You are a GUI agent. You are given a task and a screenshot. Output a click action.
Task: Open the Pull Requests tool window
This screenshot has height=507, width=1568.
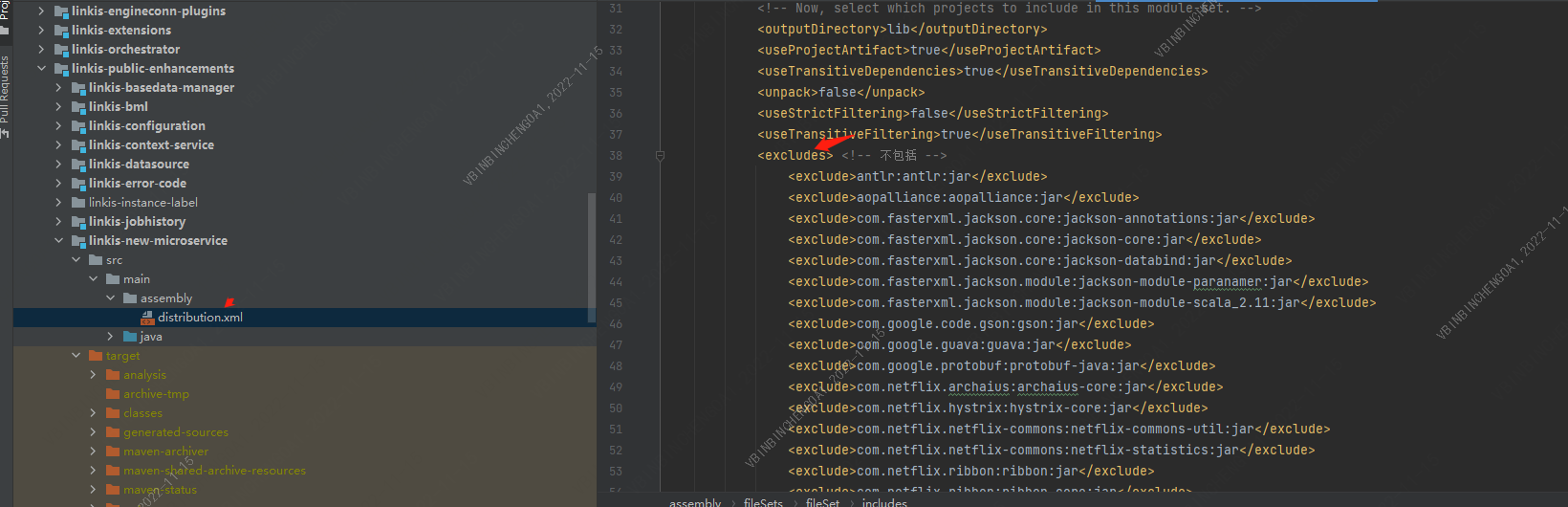click(x=5, y=91)
